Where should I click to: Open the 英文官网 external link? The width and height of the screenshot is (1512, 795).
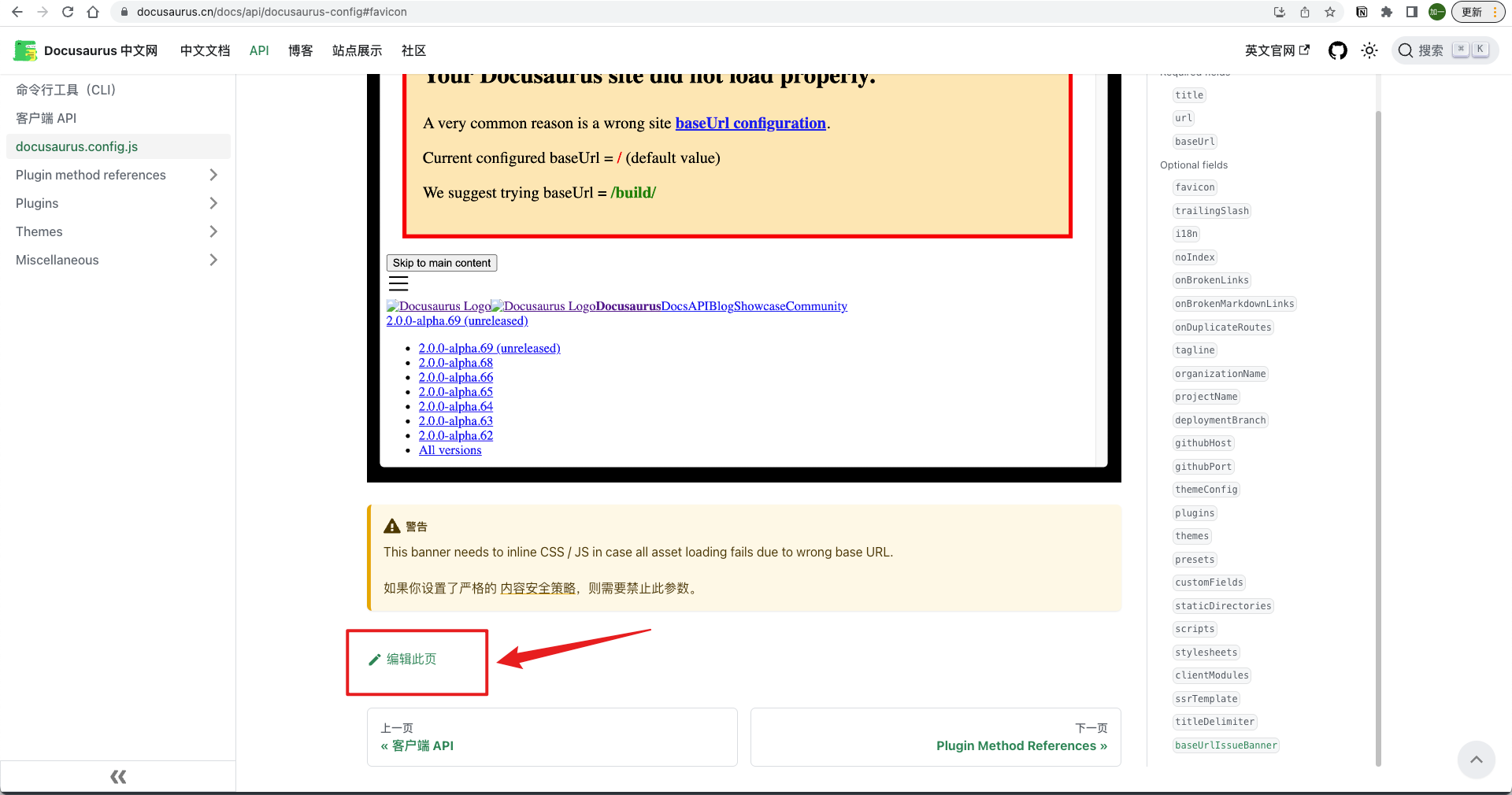pyautogui.click(x=1277, y=50)
